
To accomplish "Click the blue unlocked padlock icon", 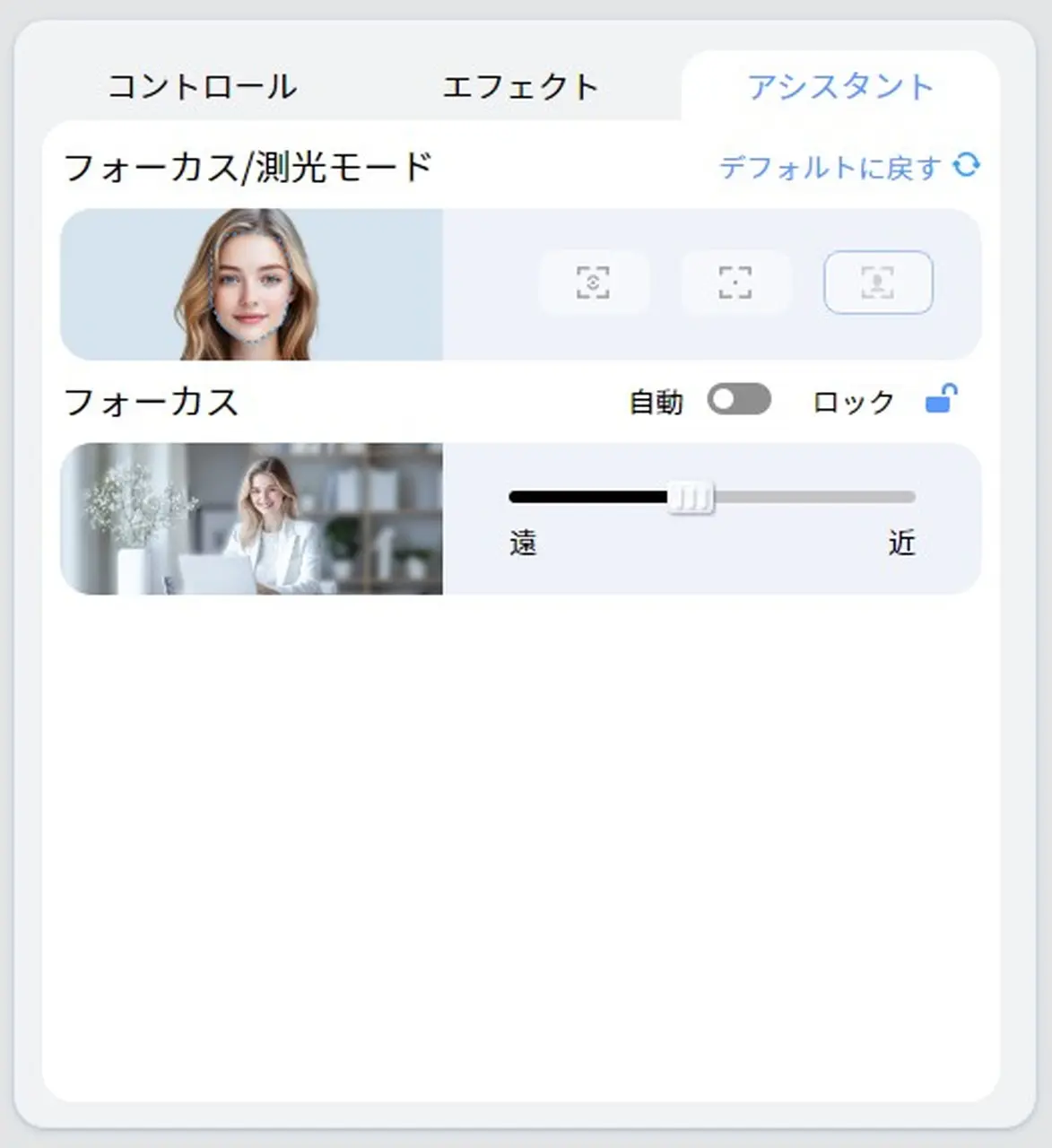I will point(941,398).
